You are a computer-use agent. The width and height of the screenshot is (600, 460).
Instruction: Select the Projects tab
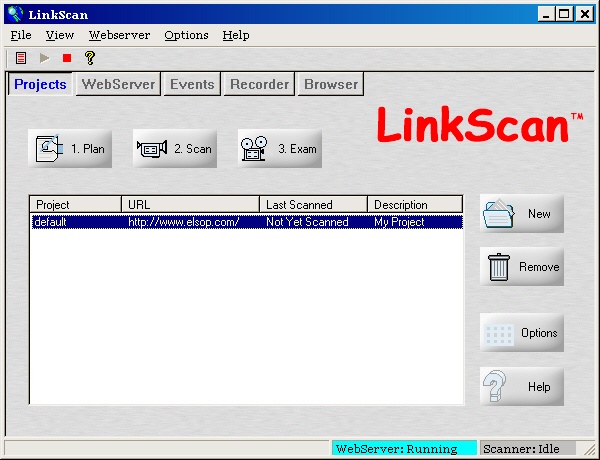[x=40, y=84]
